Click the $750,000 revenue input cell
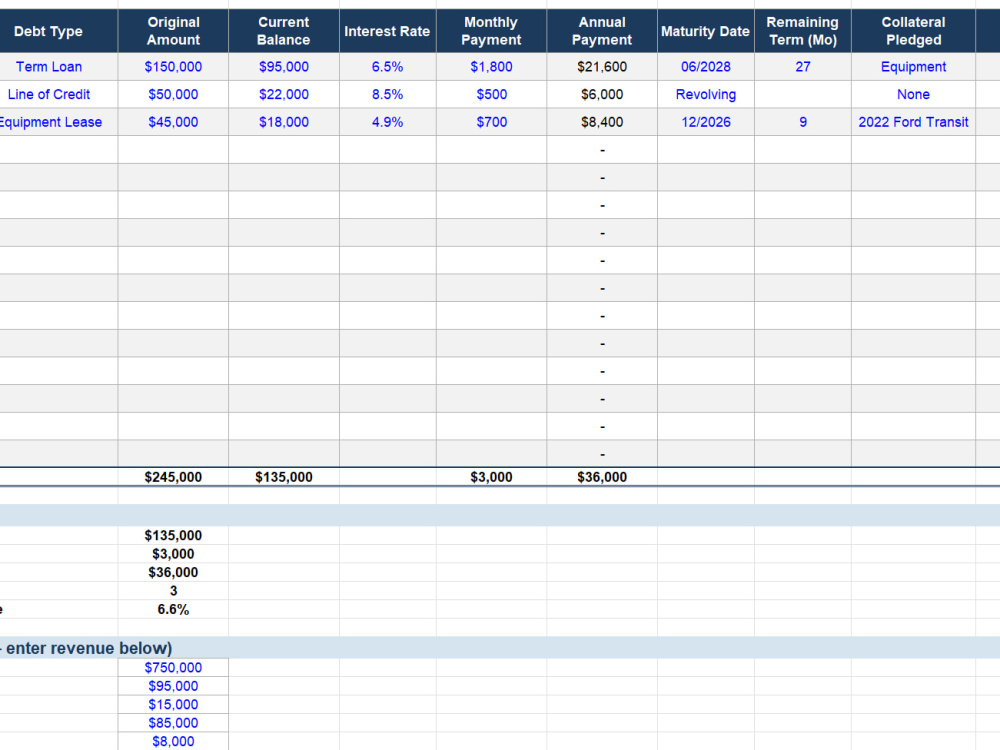 coord(173,668)
